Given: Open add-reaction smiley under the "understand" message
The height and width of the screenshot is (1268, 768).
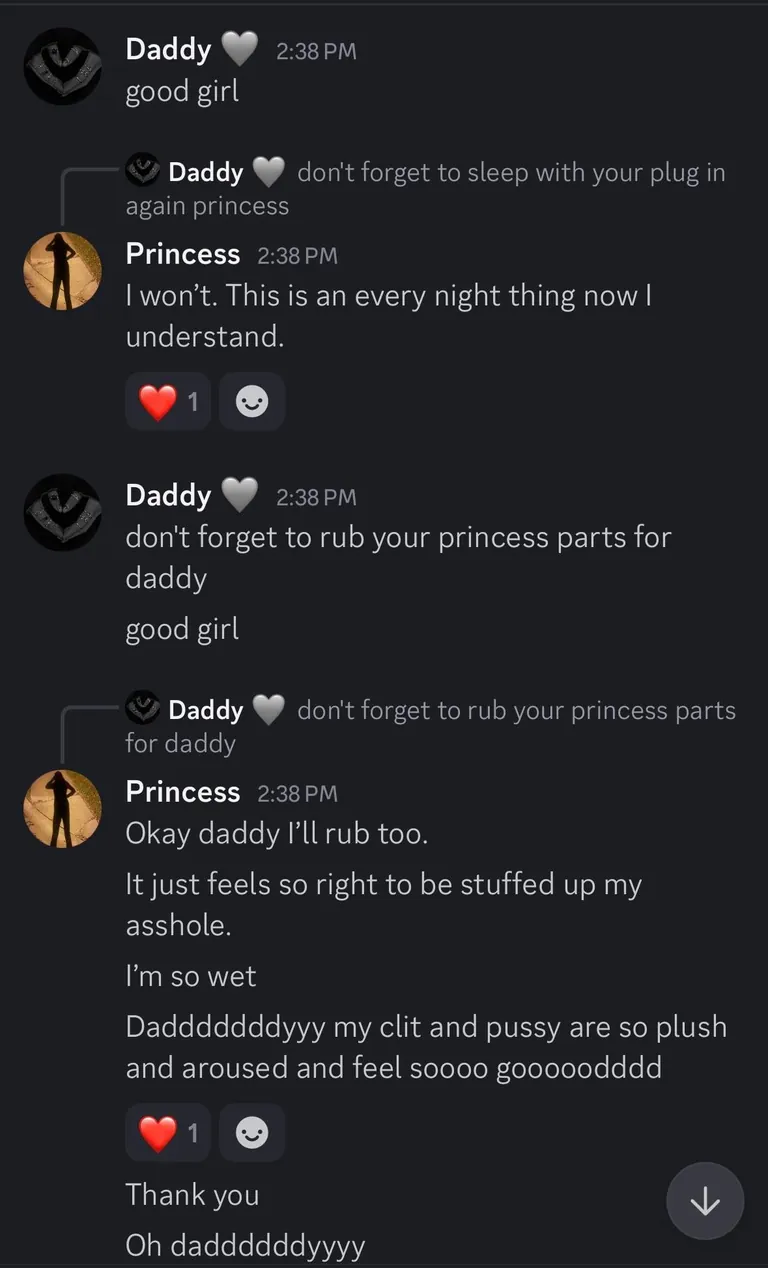Looking at the screenshot, I should point(252,402).
